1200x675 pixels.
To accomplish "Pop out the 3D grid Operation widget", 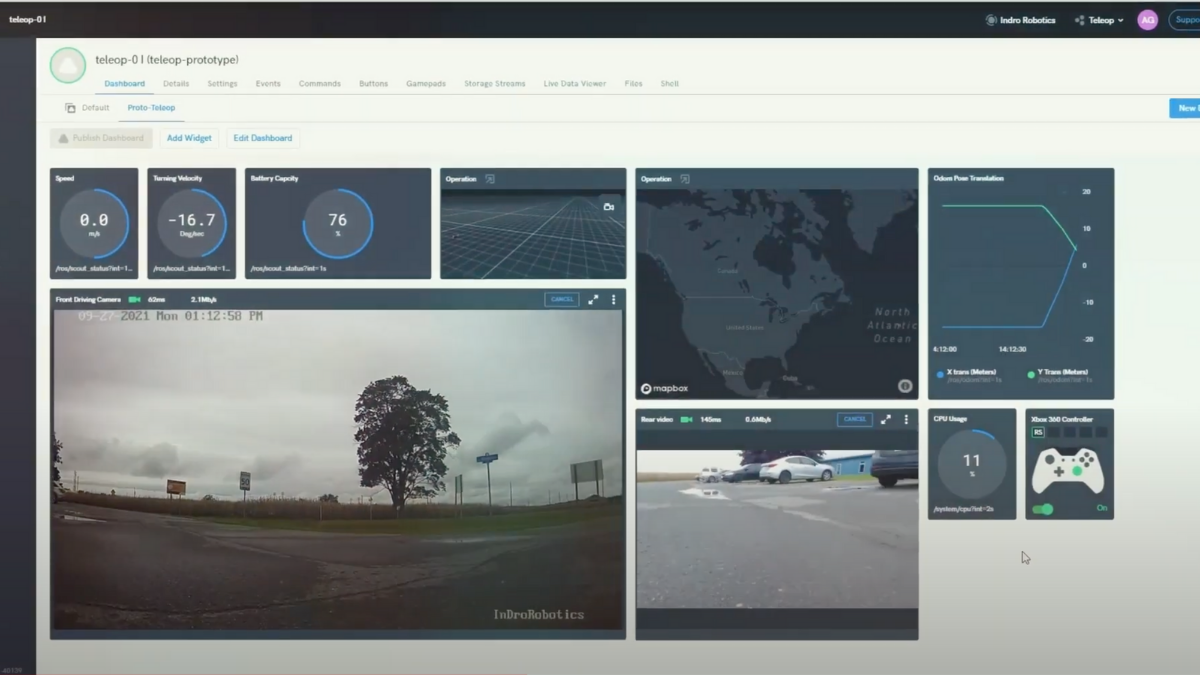I will pos(490,179).
